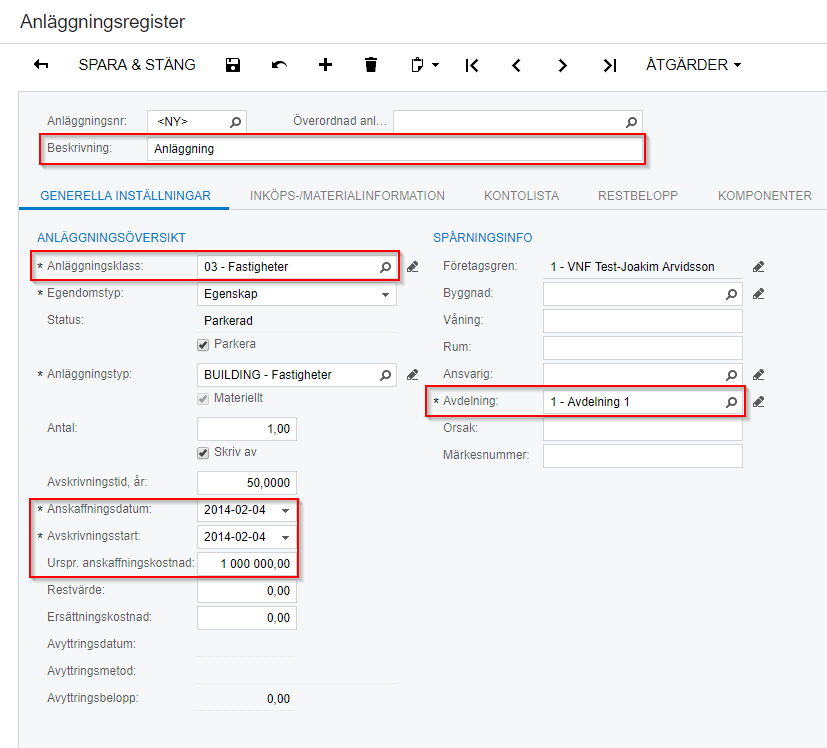Open the Egendomstyp dropdown
The height and width of the screenshot is (748, 827).
(385, 295)
